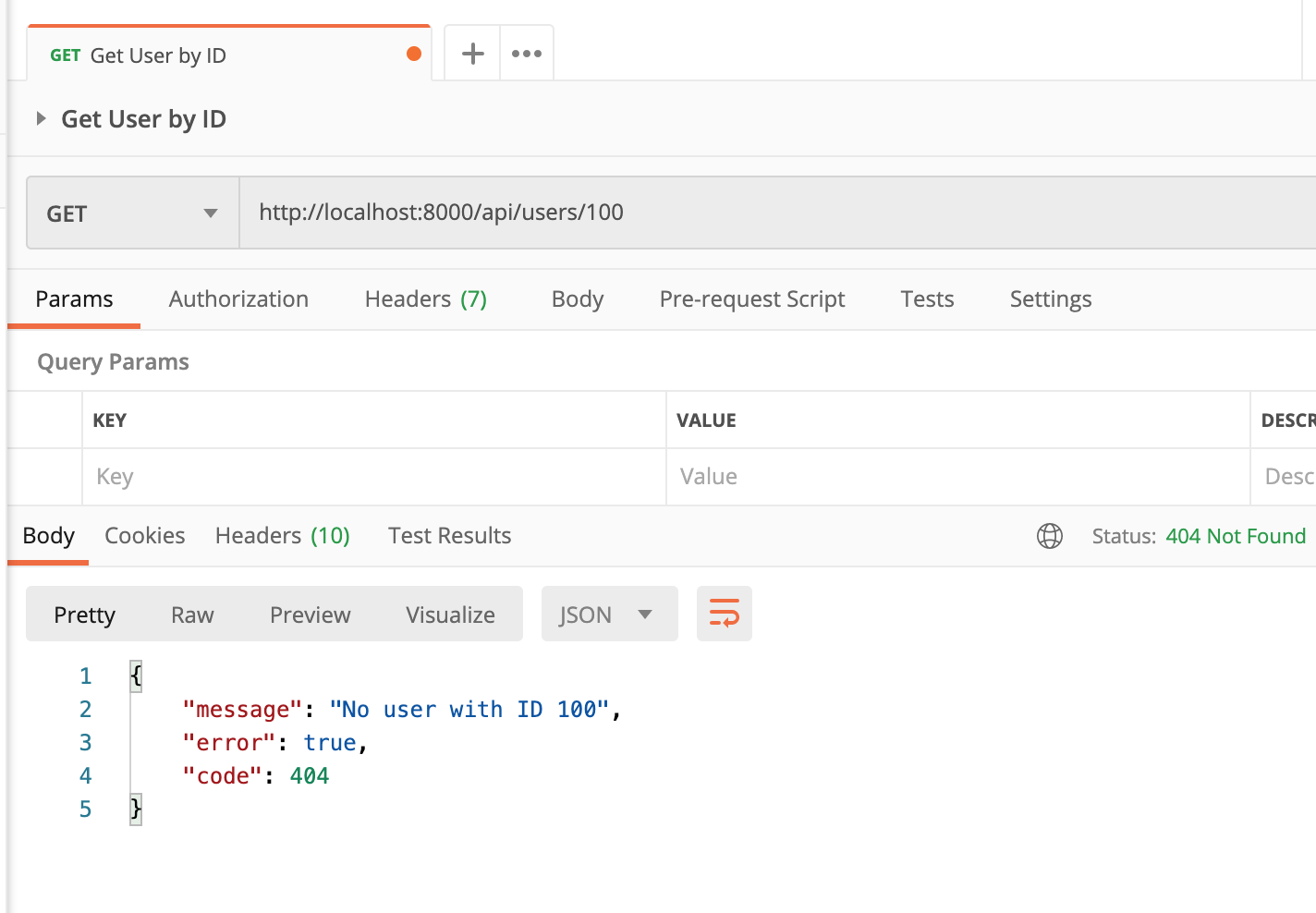Select the Visualize view mode

(x=450, y=615)
